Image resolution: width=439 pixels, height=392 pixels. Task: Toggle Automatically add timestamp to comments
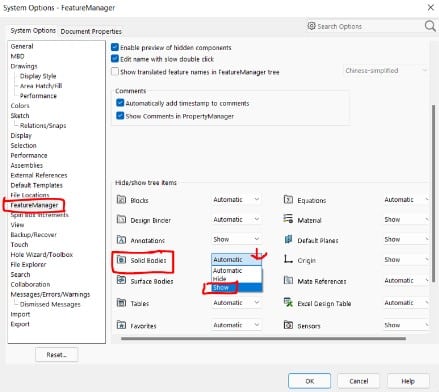[x=120, y=103]
